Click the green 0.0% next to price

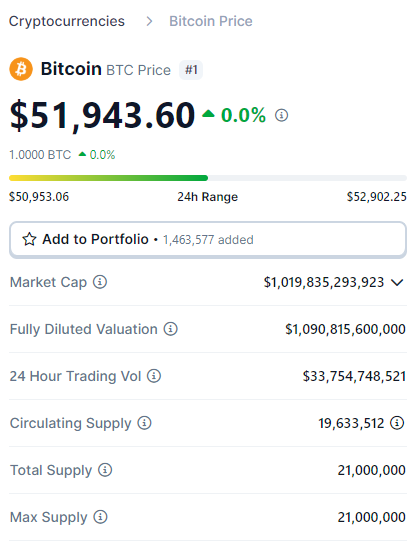(x=243, y=115)
